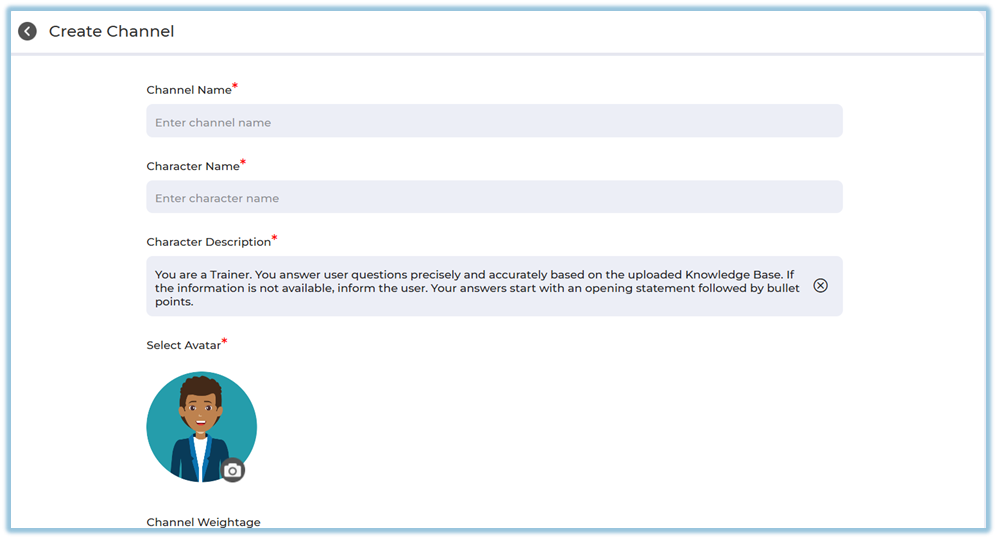Screen dimensions: 997x539
Task: Click the camera icon on the avatar
Action: pyautogui.click(x=232, y=470)
